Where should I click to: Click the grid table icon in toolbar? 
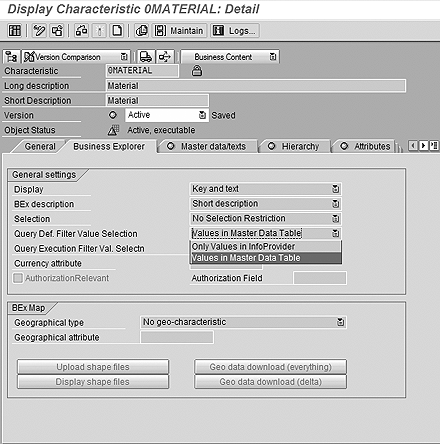point(15,31)
